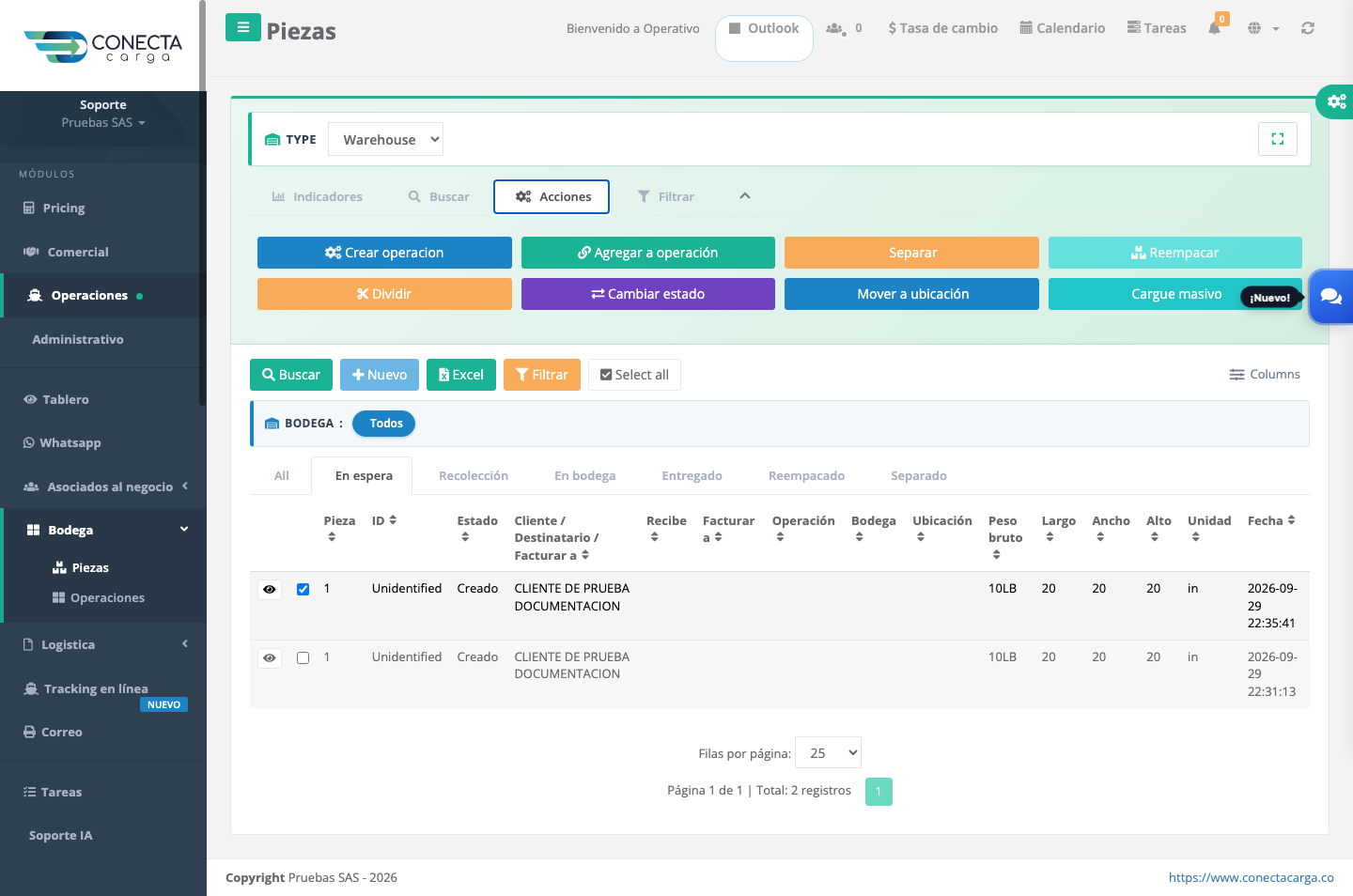Image resolution: width=1353 pixels, height=896 pixels.
Task: View details of second row via eye icon
Action: click(270, 657)
